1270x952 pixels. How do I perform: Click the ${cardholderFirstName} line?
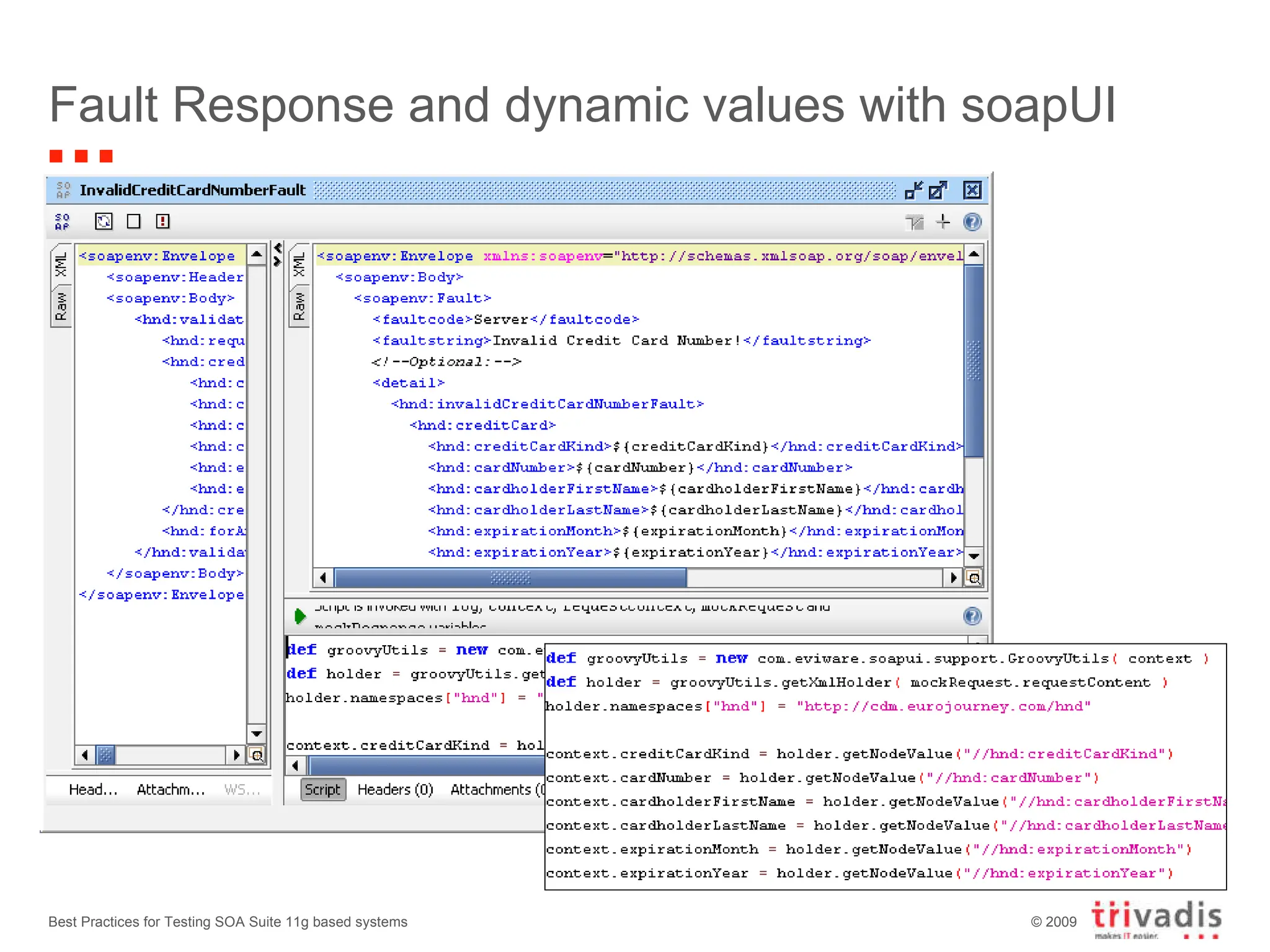(695, 488)
